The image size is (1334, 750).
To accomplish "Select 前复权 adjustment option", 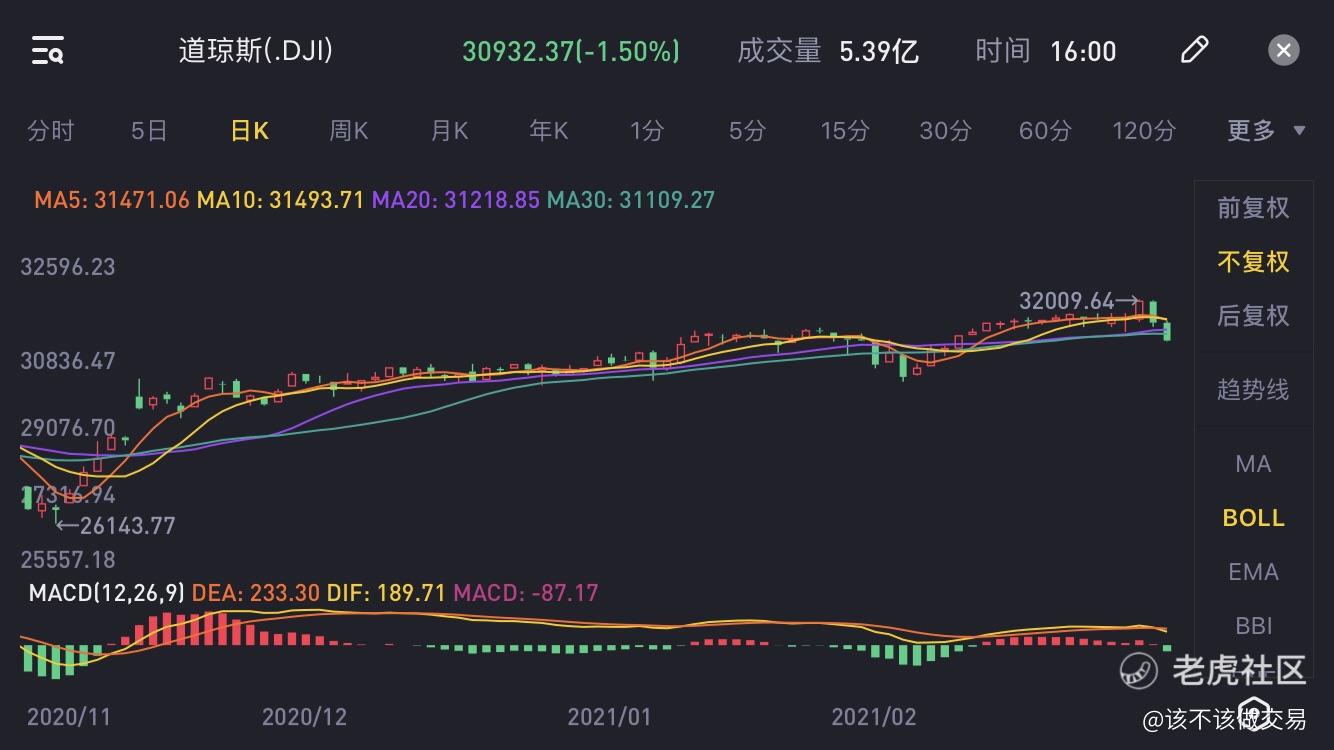I will 1253,208.
